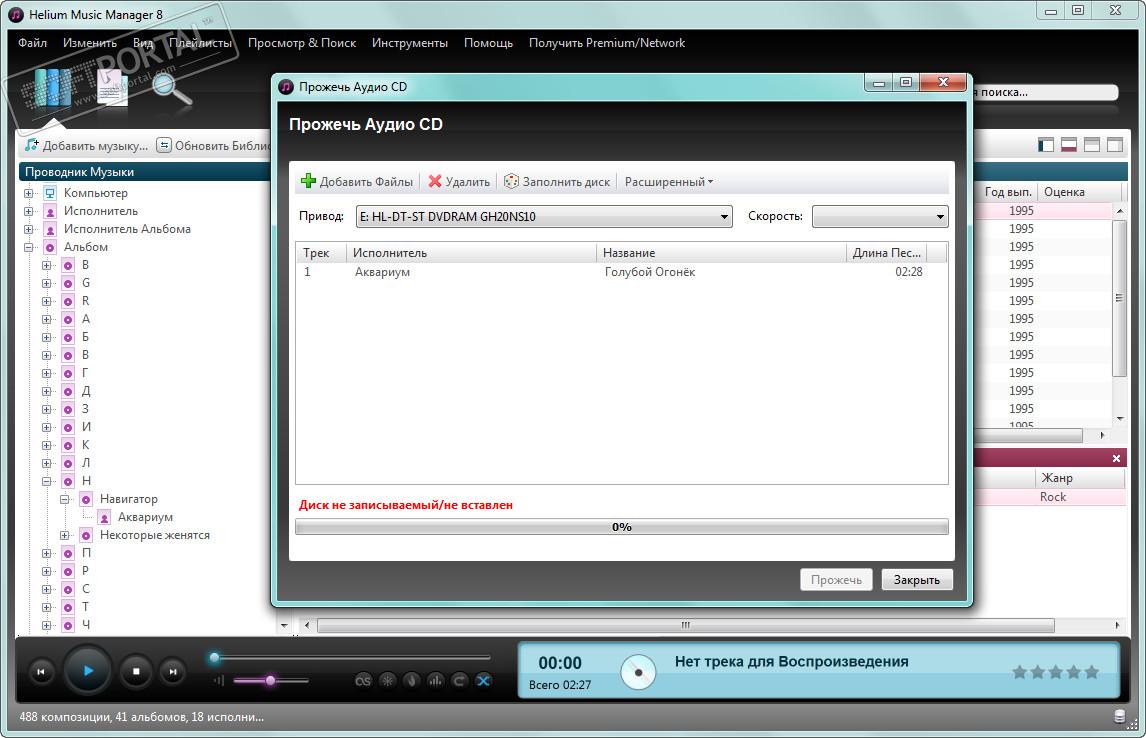
Task: Toggle the flame icon player button
Action: [x=411, y=681]
